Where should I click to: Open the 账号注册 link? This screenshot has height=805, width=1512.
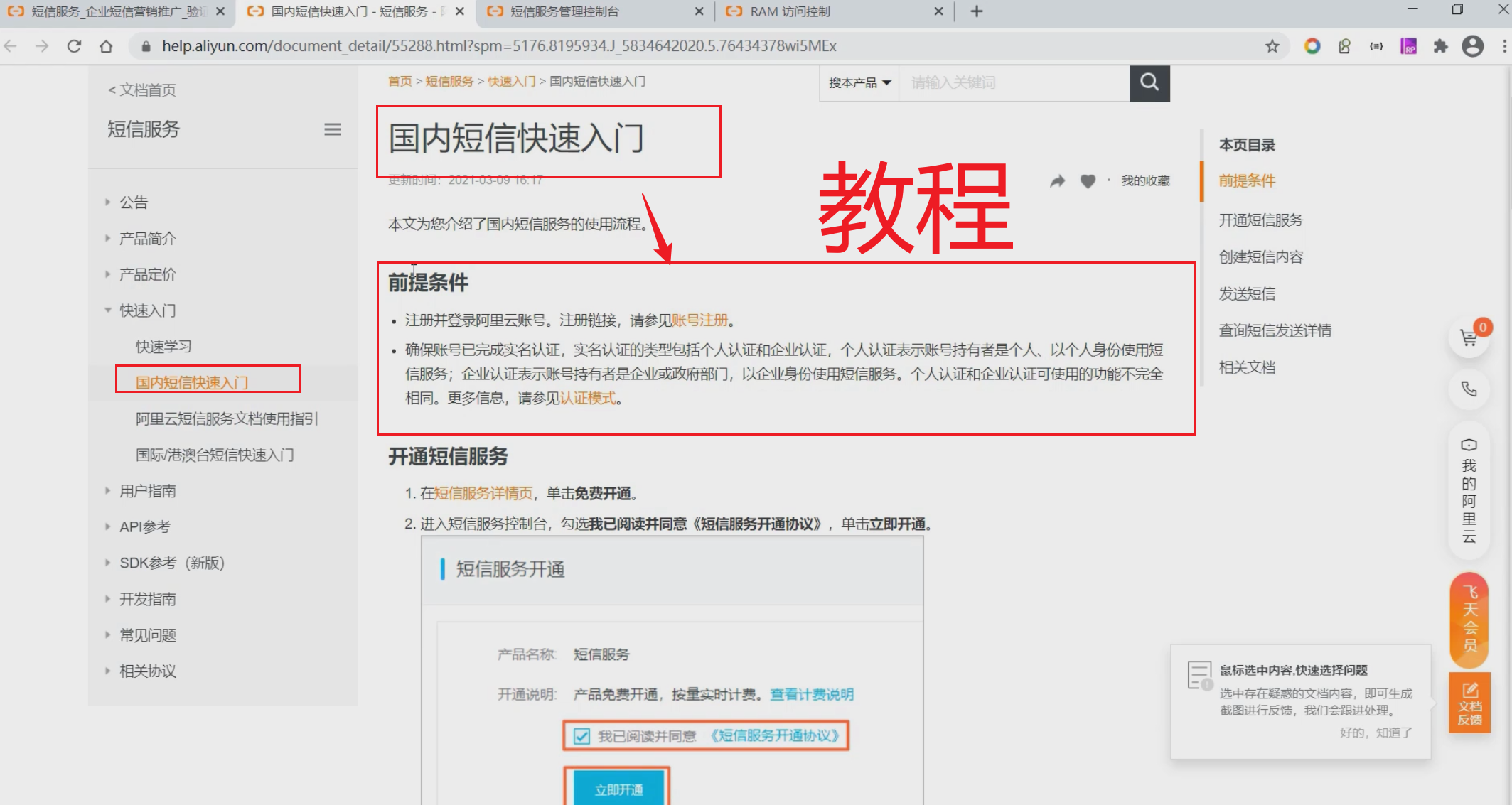click(699, 320)
